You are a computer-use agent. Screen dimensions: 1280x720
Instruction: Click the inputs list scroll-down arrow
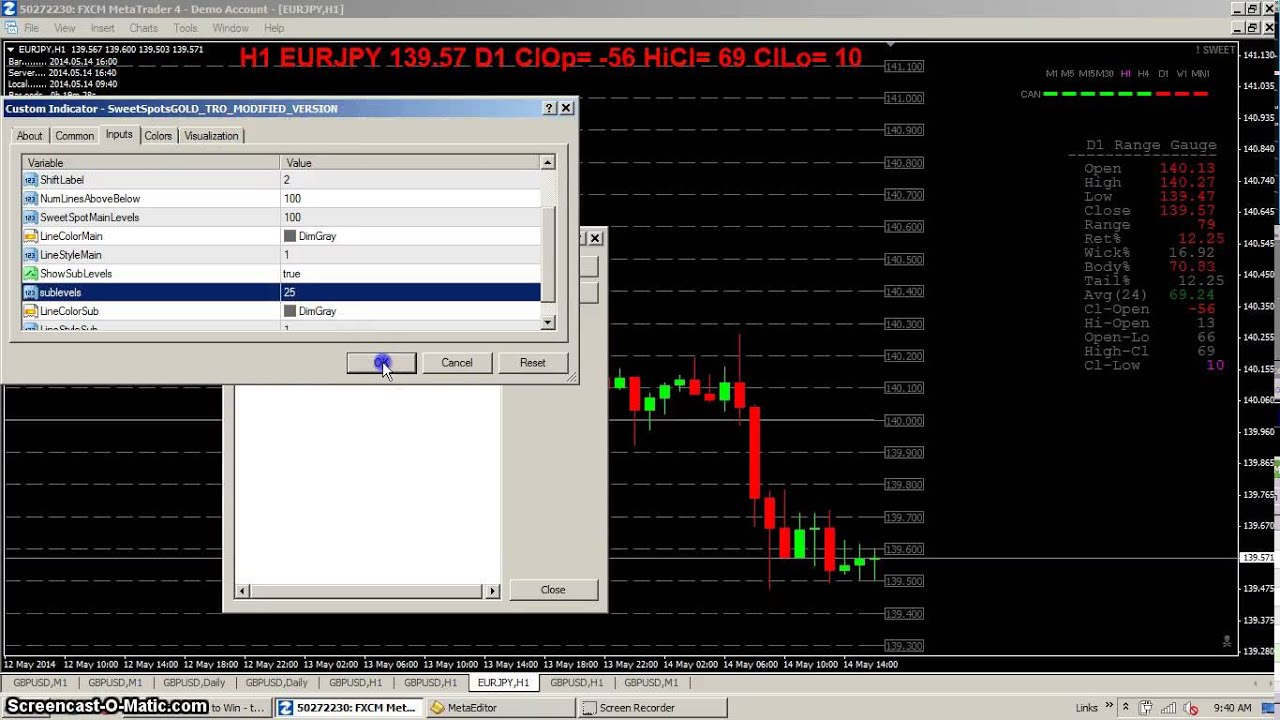[548, 322]
